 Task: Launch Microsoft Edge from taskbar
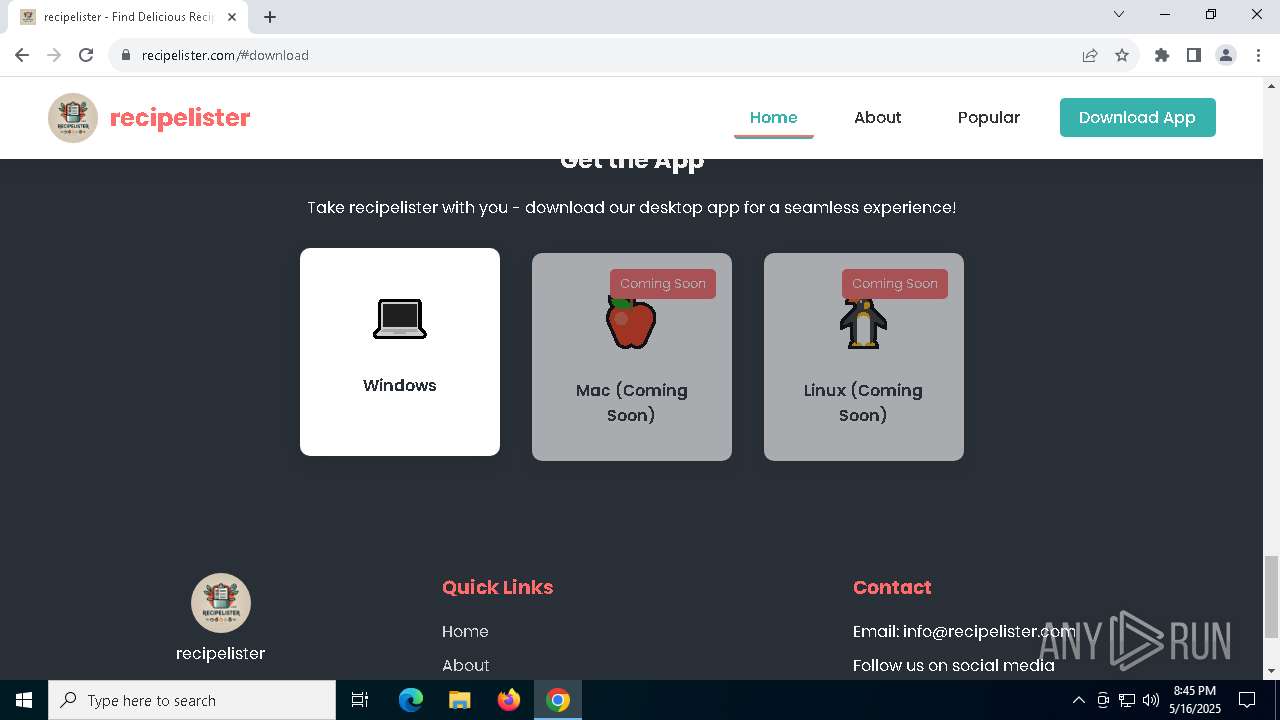(411, 700)
